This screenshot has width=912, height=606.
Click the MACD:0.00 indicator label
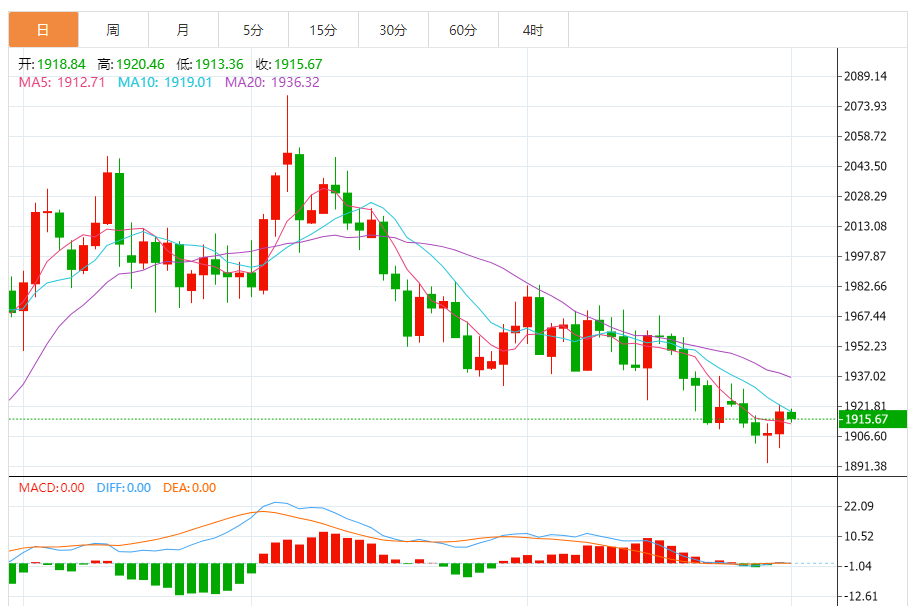pos(51,487)
